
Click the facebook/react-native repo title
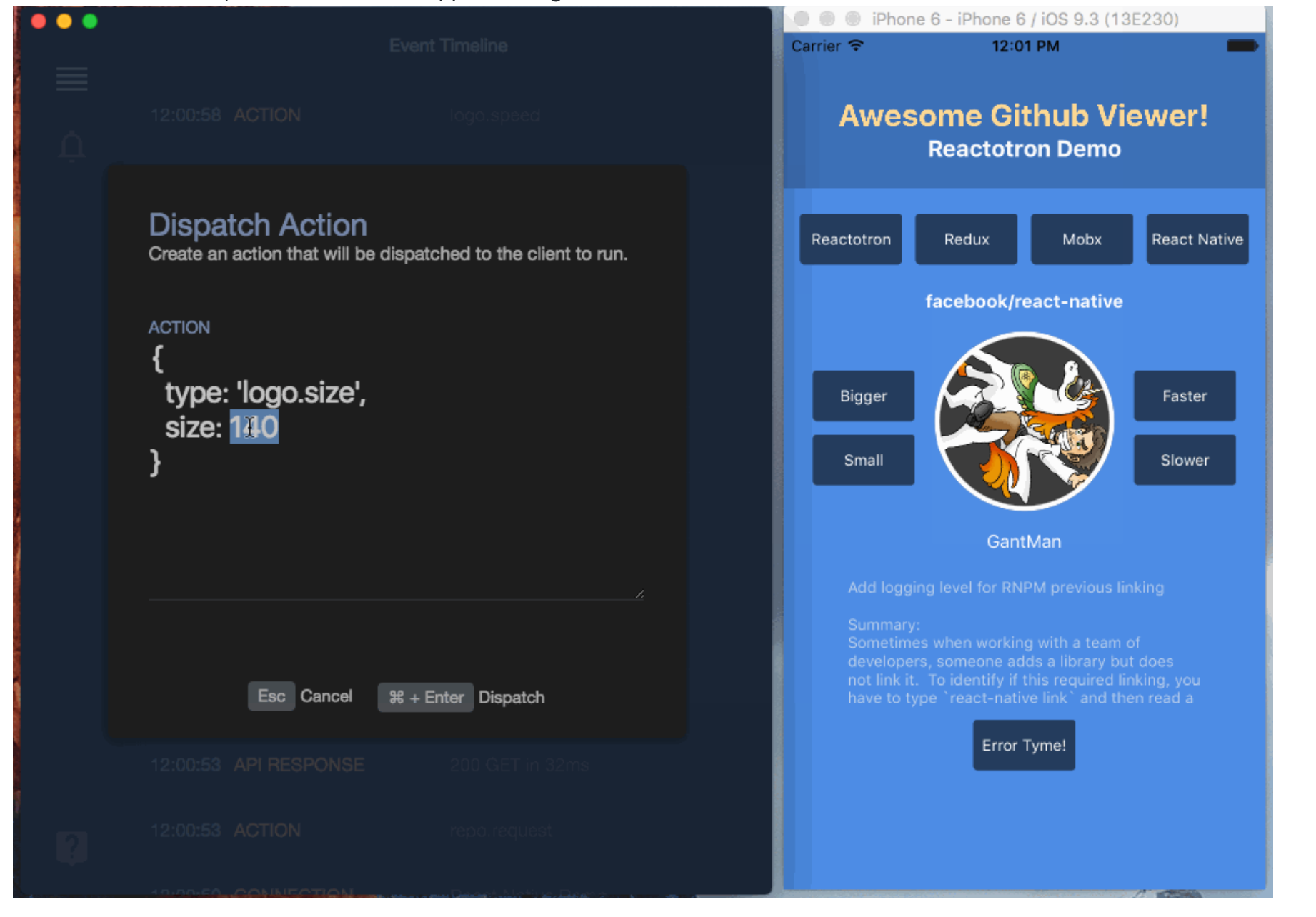pos(1024,301)
